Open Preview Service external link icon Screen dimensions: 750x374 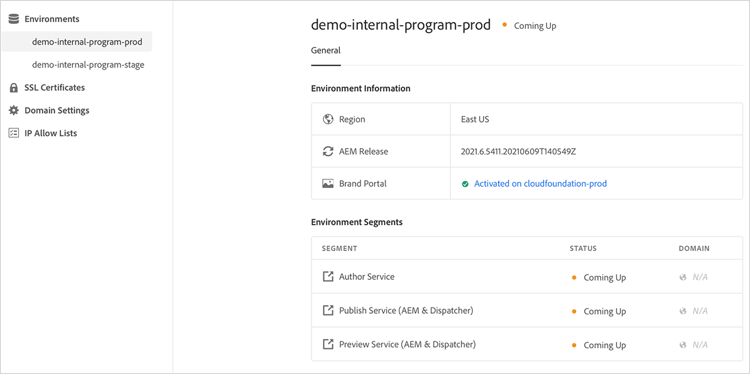pos(328,344)
